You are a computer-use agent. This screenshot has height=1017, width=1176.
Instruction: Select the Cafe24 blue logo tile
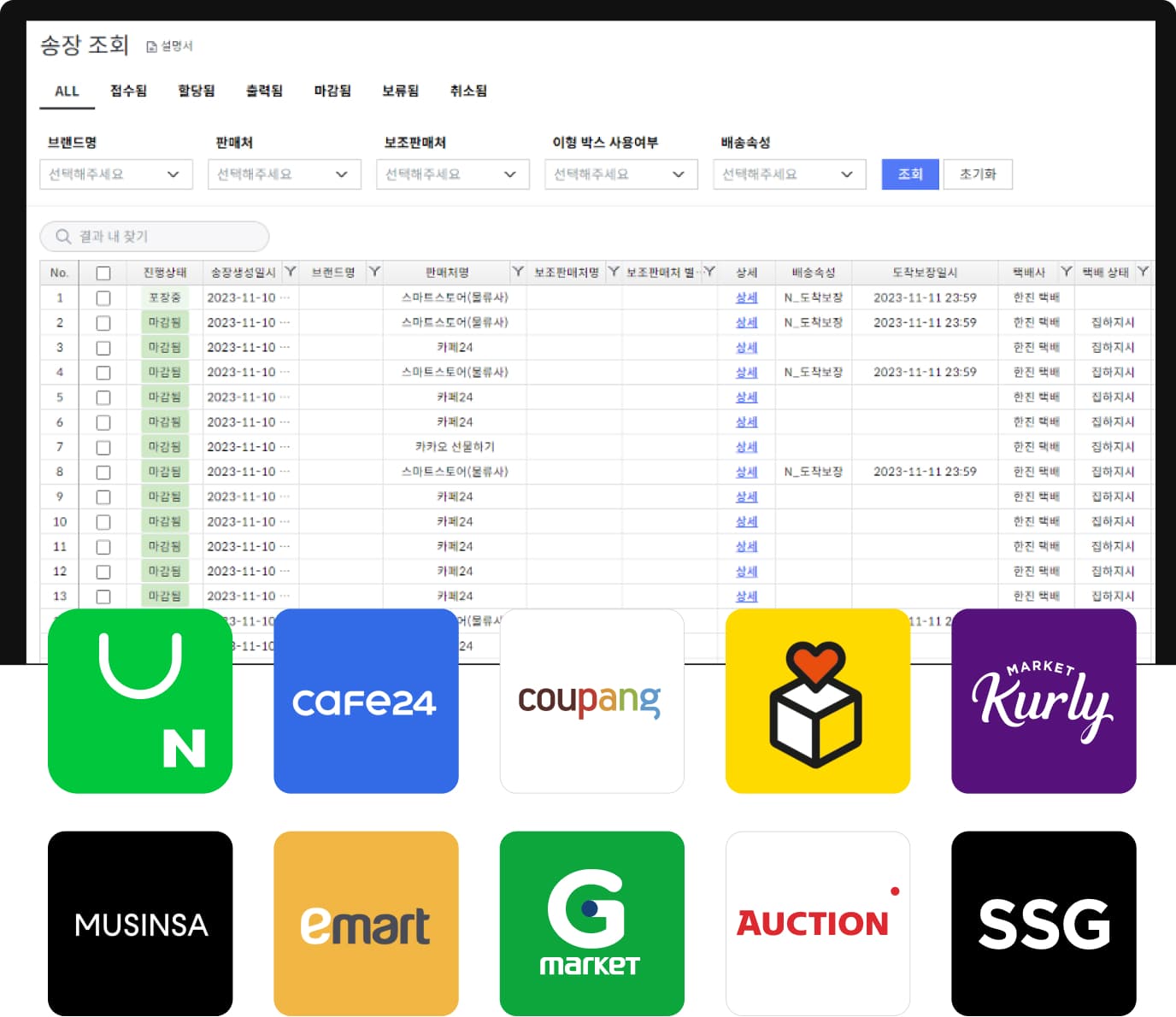point(366,701)
